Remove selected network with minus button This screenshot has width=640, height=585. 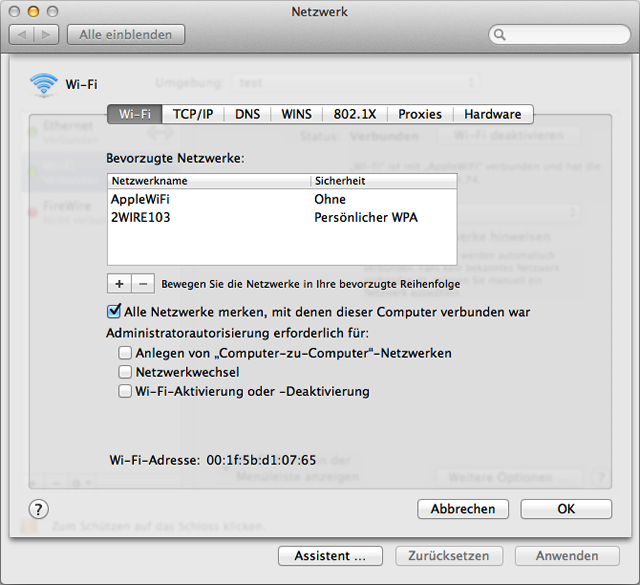coord(143,284)
